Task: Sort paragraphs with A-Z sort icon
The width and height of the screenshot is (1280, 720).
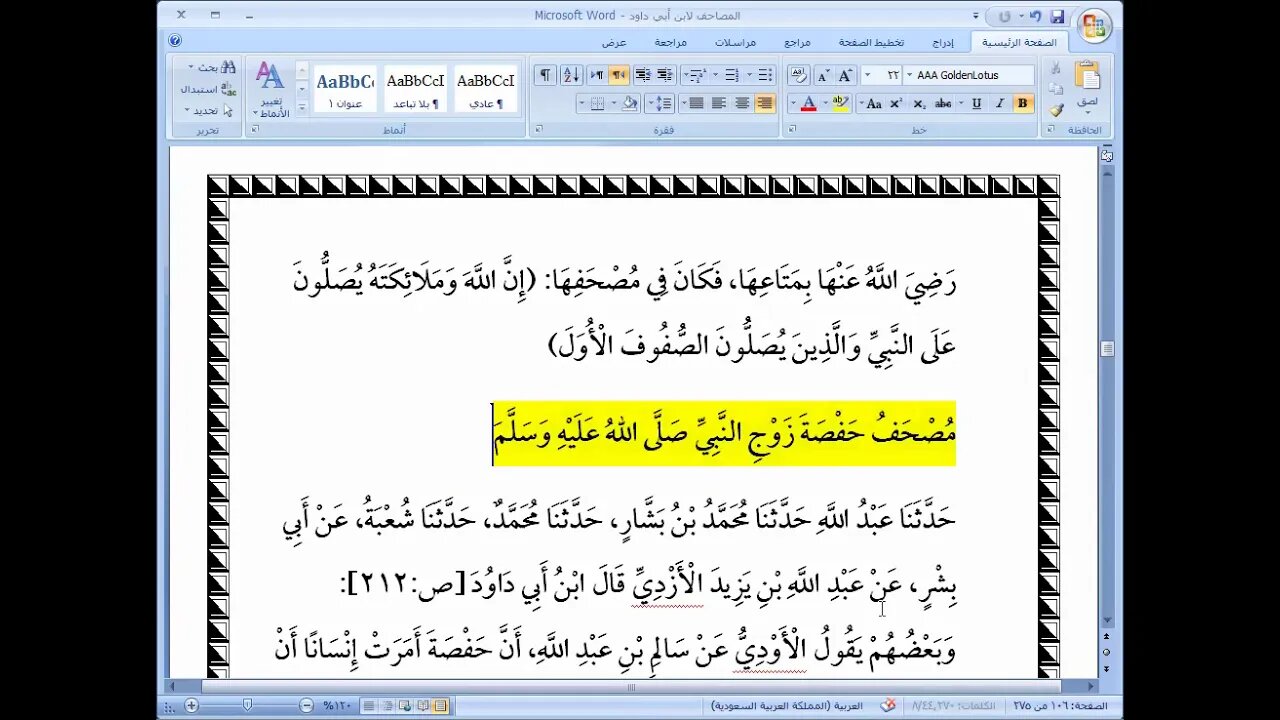Action: [573, 75]
